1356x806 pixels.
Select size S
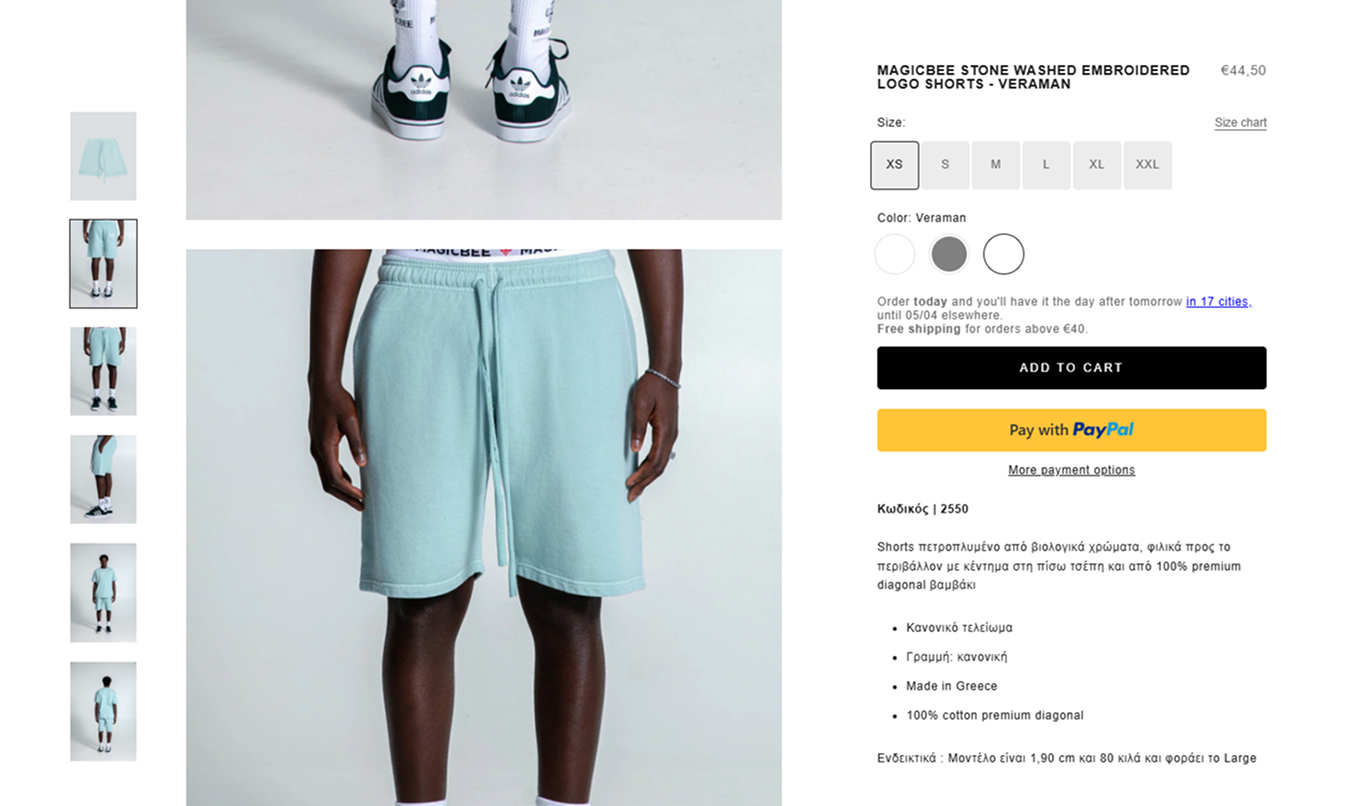coord(945,165)
